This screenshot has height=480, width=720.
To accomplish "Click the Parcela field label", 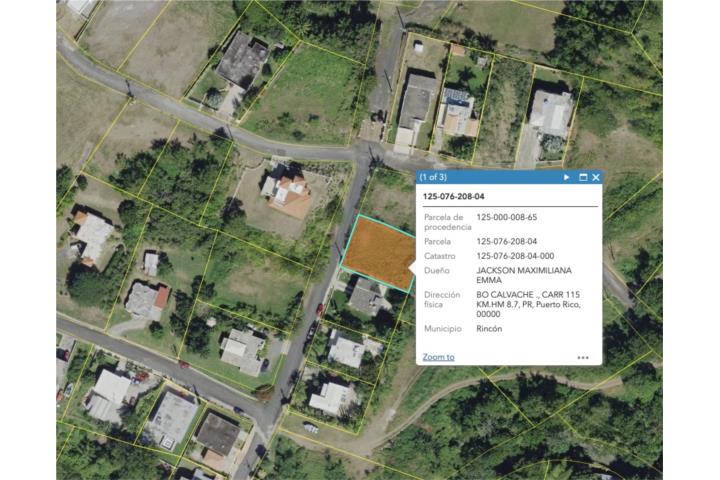I will [438, 241].
